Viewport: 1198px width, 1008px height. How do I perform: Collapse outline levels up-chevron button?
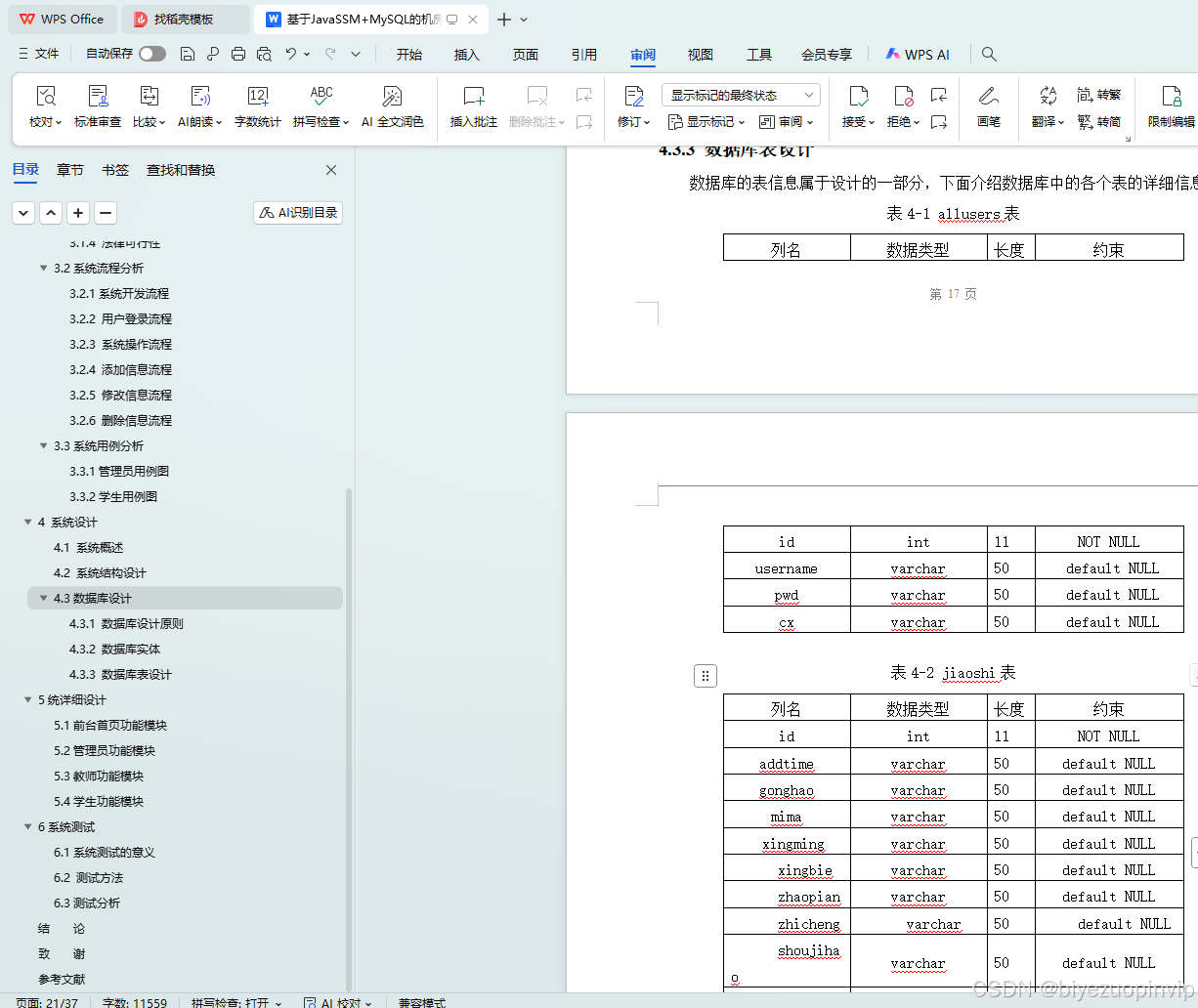51,213
